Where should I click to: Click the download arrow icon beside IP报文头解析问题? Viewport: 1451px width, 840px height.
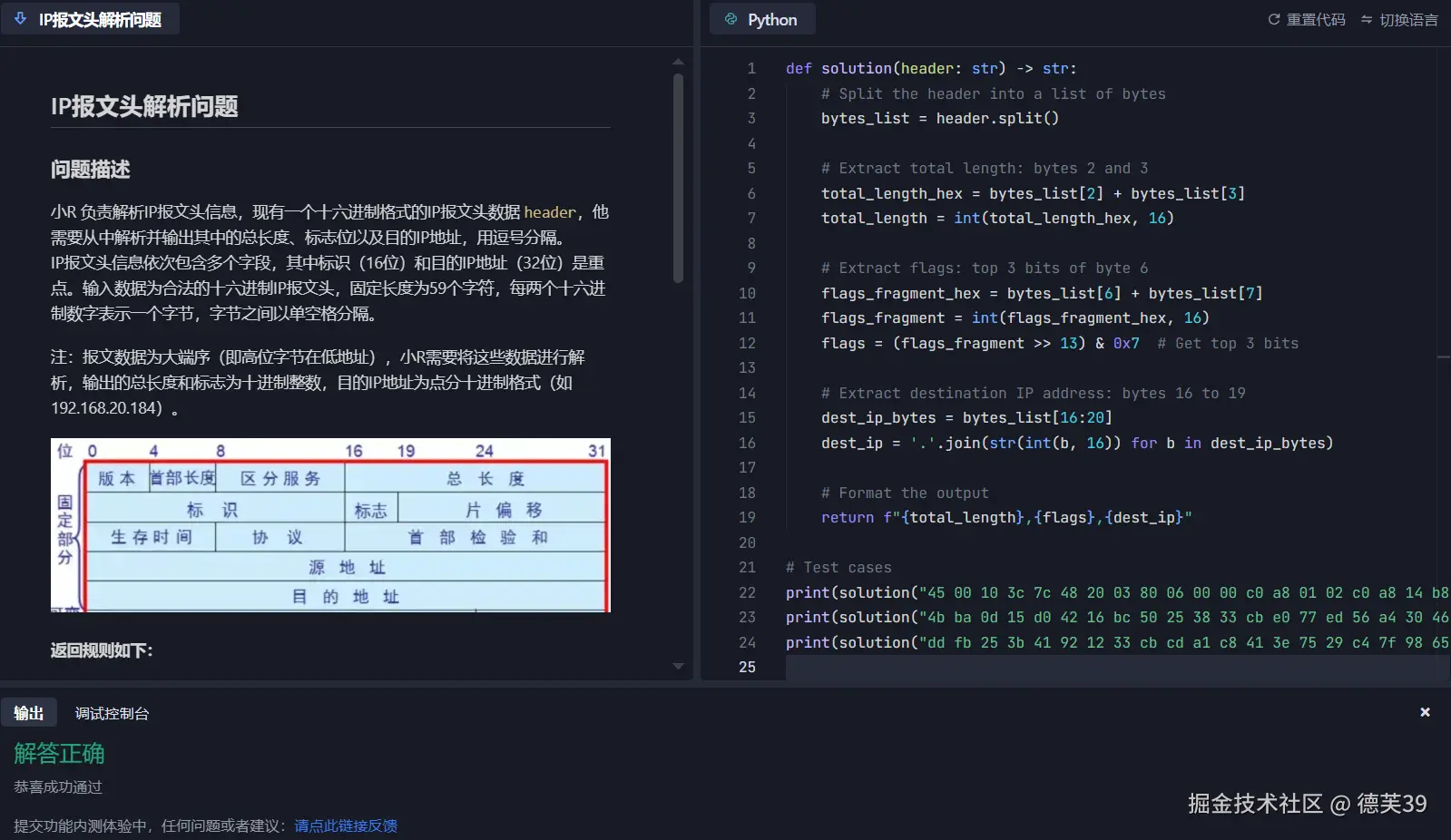[x=20, y=19]
